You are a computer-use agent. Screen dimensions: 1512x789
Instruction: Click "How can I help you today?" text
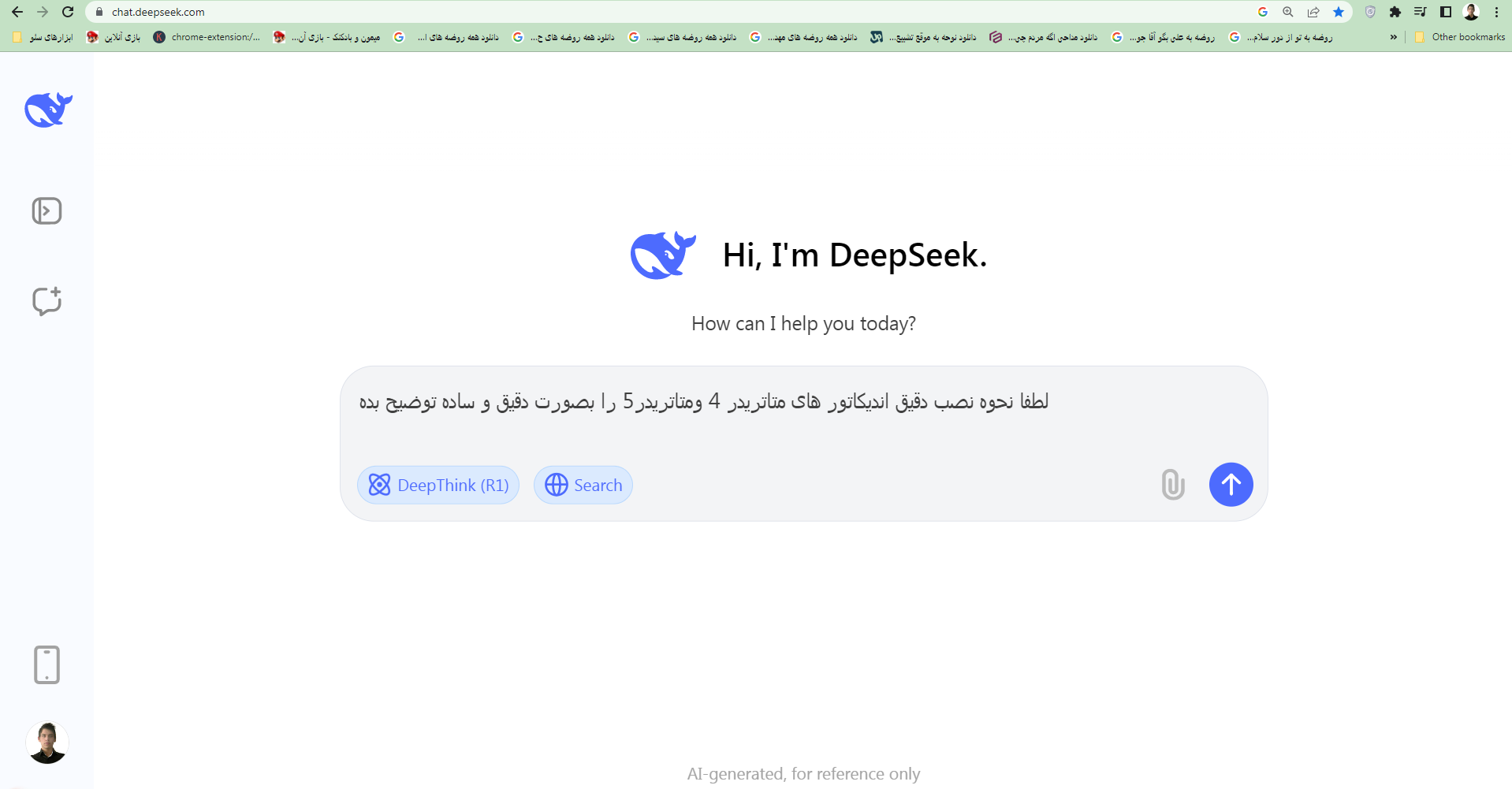[803, 324]
